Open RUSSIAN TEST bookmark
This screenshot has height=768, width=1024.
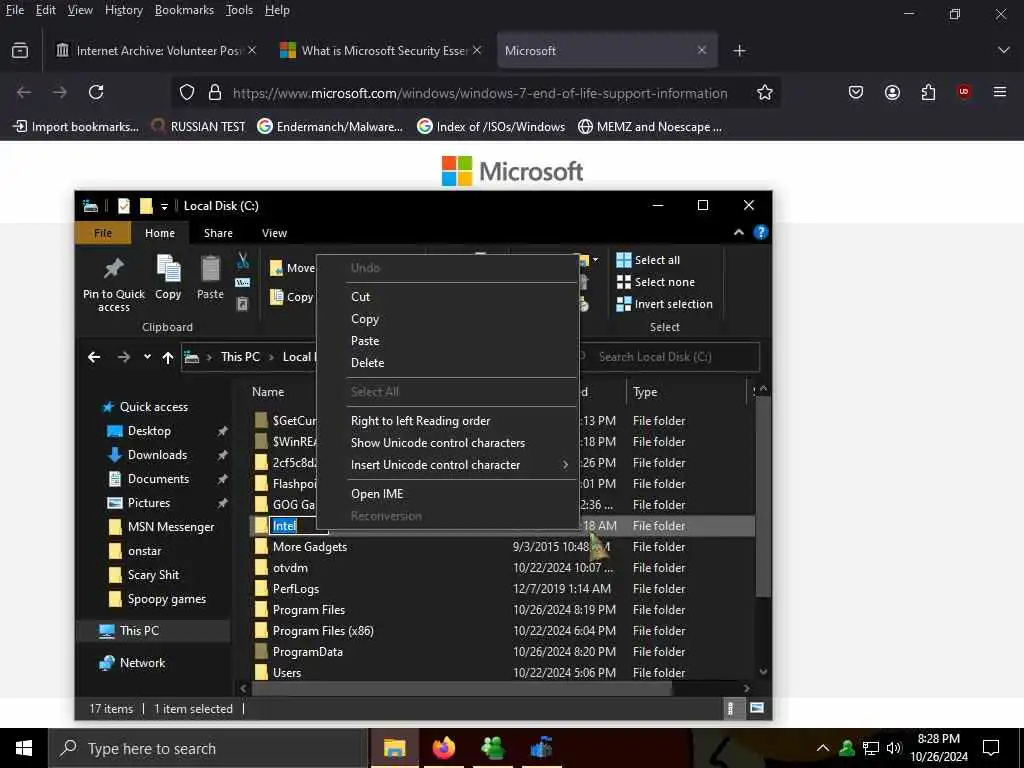pos(199,127)
